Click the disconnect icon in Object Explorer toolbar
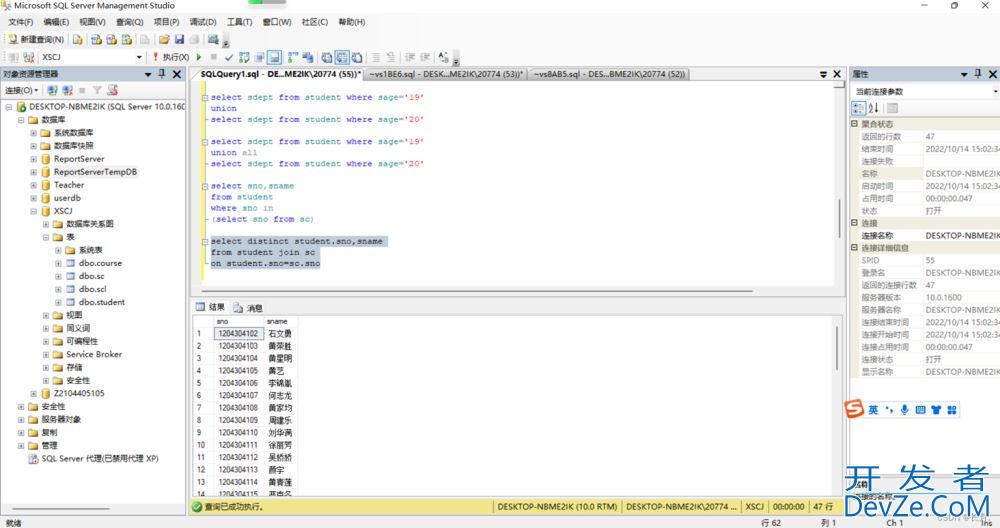This screenshot has width=1000, height=528. click(x=67, y=91)
